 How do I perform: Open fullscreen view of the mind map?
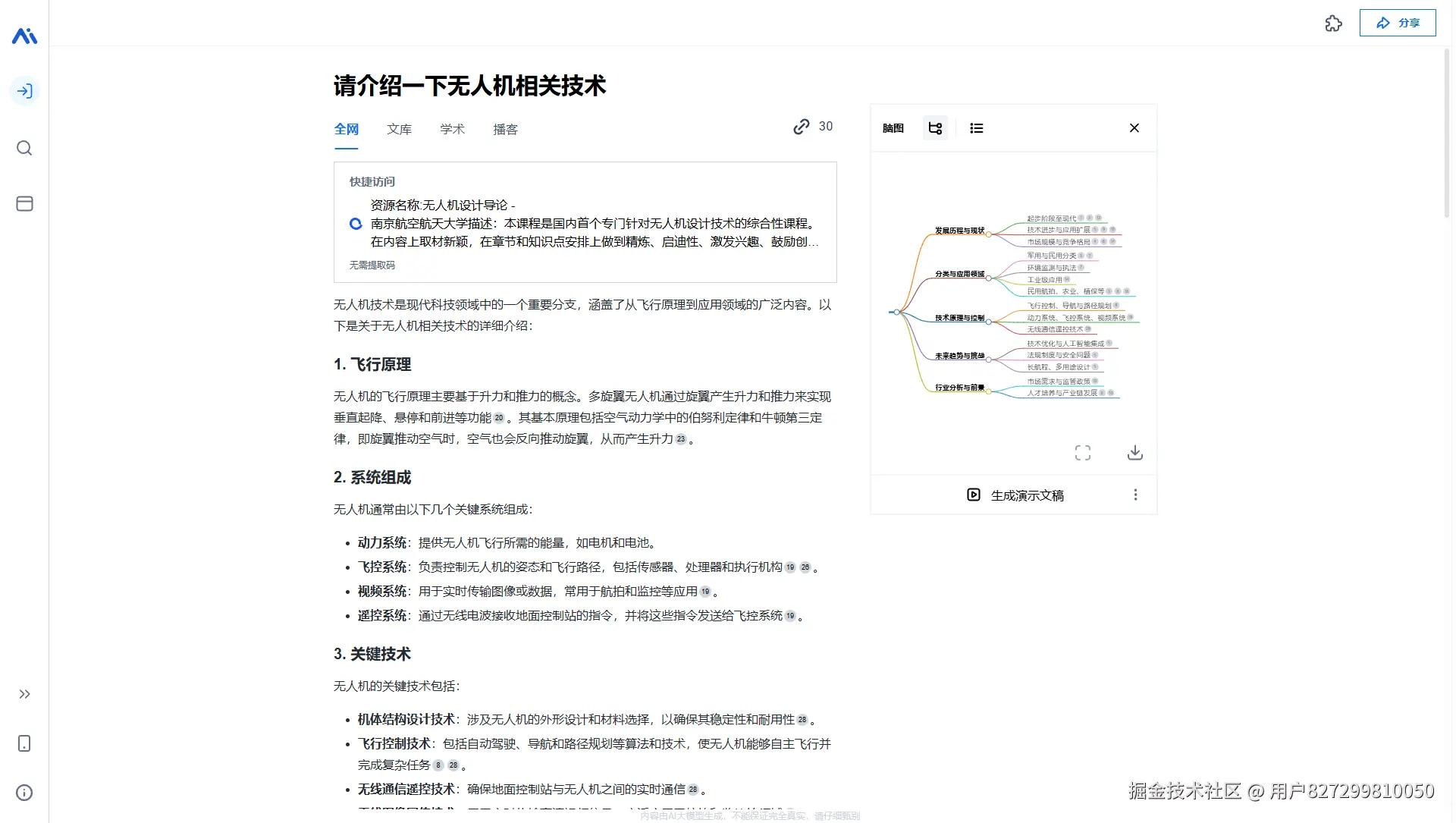click(x=1083, y=452)
